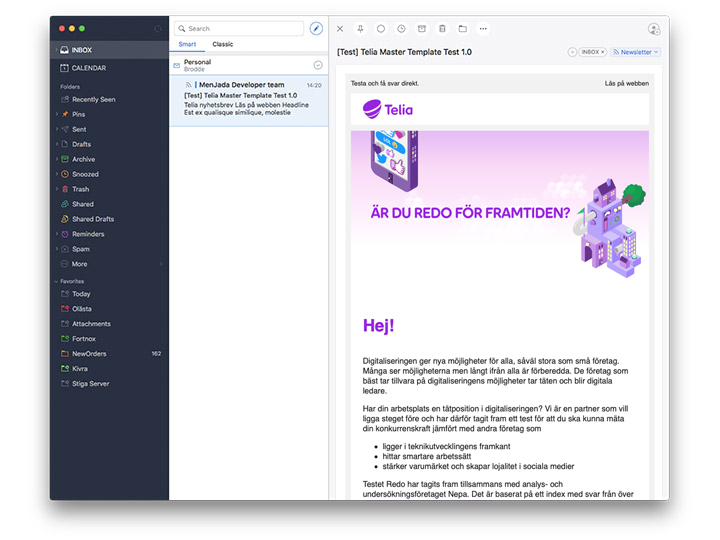Delete email using the trash can icon
The width and height of the screenshot is (720, 540).
[x=442, y=28]
